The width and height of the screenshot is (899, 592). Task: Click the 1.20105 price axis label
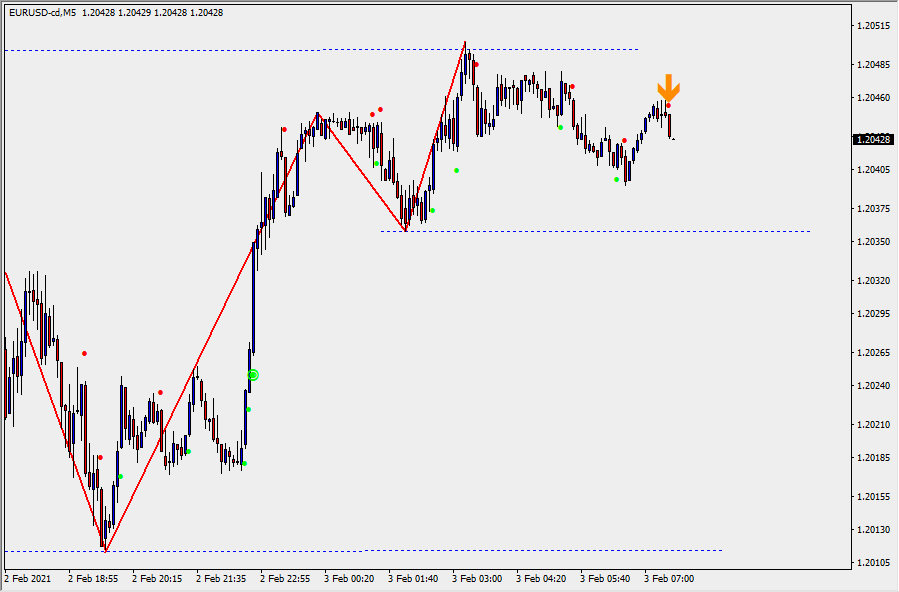[x=873, y=564]
